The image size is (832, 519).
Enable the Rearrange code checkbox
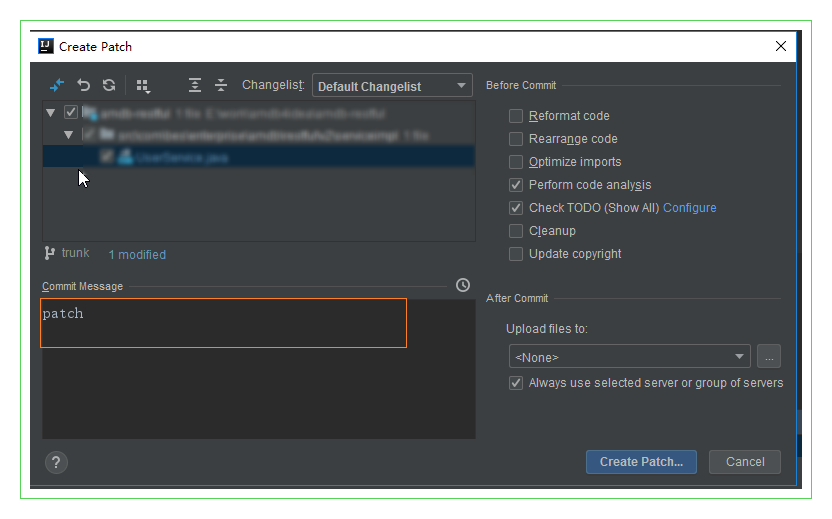point(516,139)
